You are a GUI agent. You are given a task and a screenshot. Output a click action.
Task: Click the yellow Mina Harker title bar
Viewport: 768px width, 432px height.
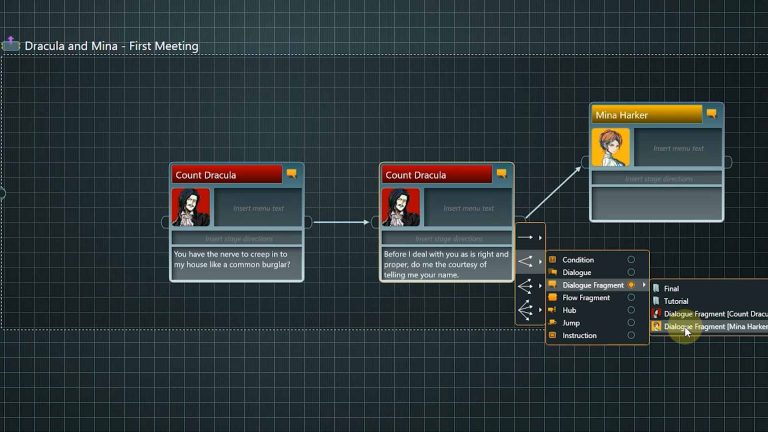[x=647, y=115]
